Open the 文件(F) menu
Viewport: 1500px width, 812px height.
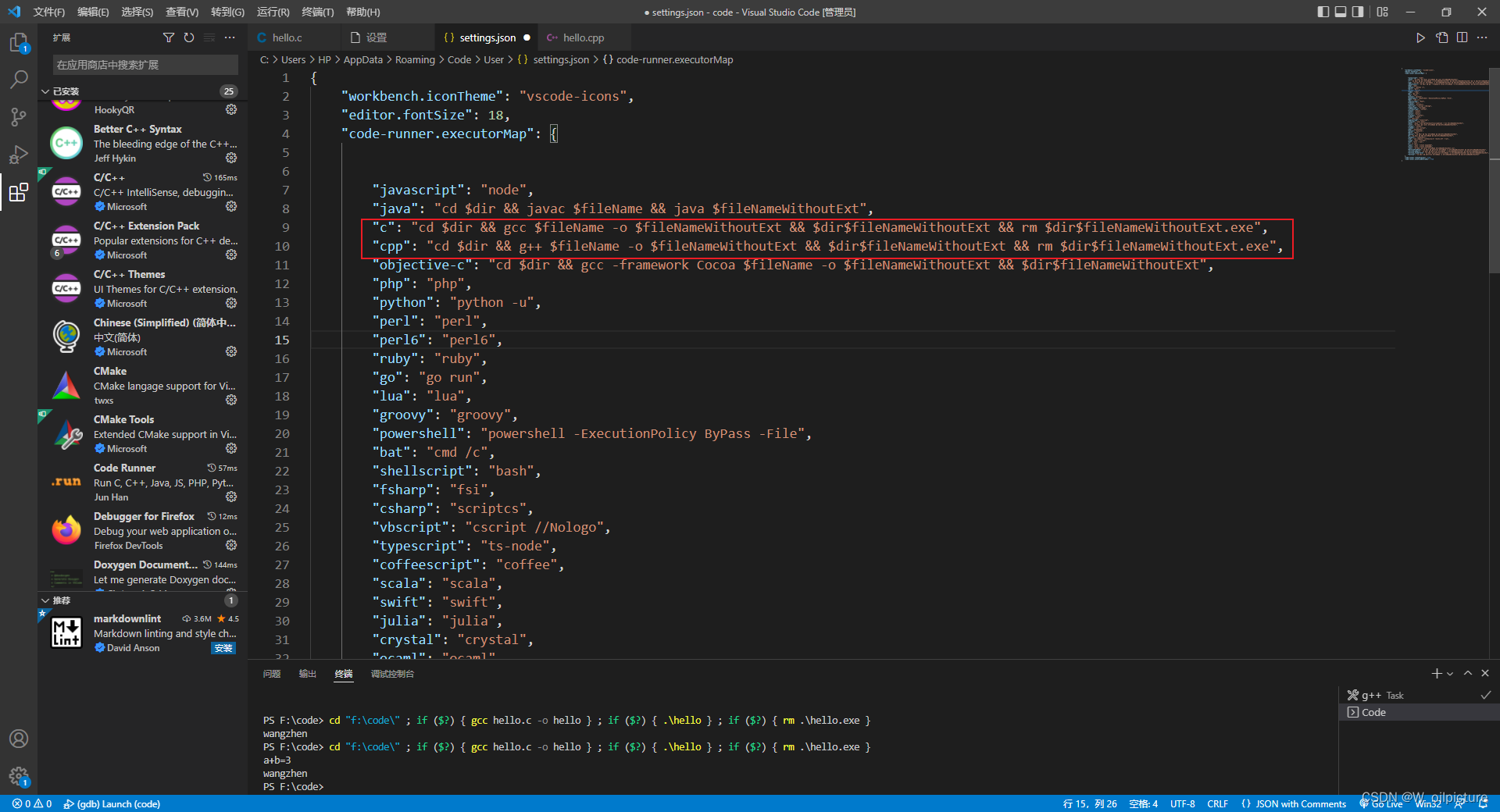pos(49,12)
